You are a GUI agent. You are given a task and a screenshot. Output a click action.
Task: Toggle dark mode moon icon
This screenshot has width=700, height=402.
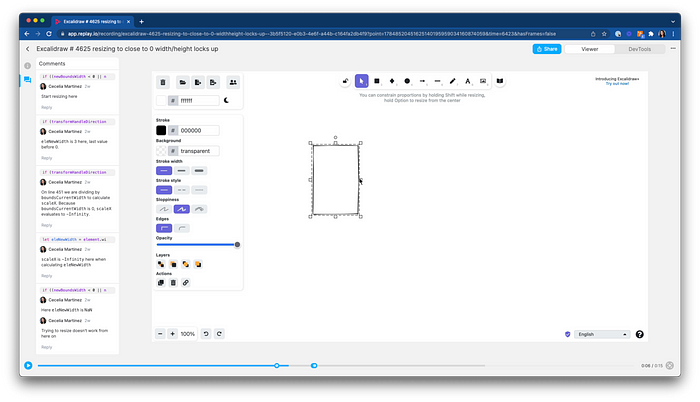pyautogui.click(x=226, y=100)
